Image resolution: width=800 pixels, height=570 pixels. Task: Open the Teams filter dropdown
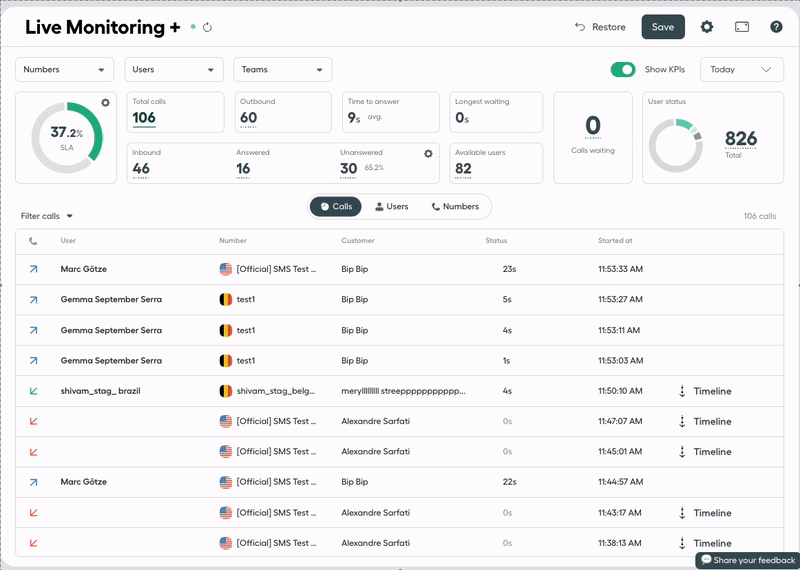pyautogui.click(x=283, y=70)
